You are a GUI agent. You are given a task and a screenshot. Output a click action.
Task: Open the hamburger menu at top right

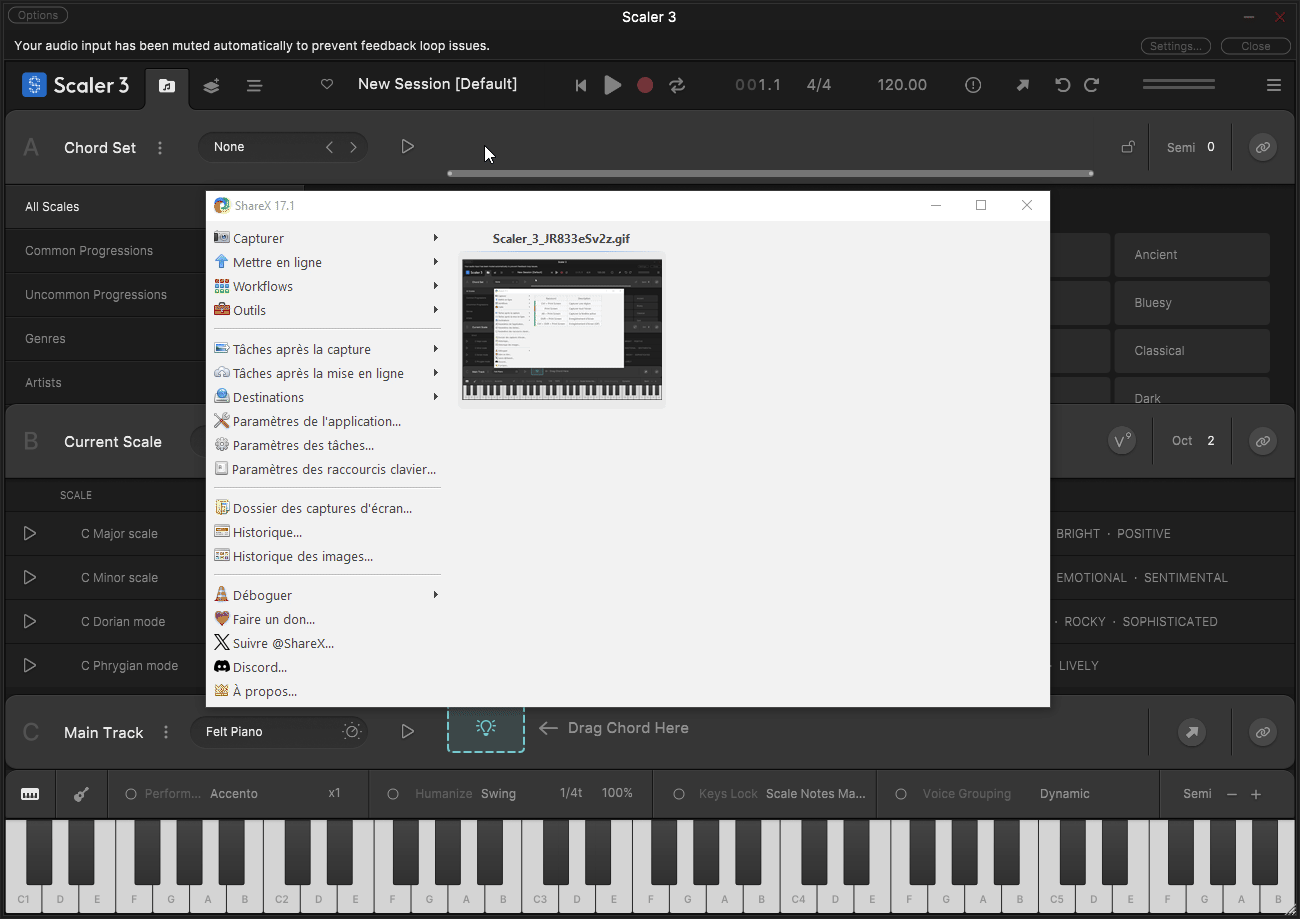pos(1274,86)
